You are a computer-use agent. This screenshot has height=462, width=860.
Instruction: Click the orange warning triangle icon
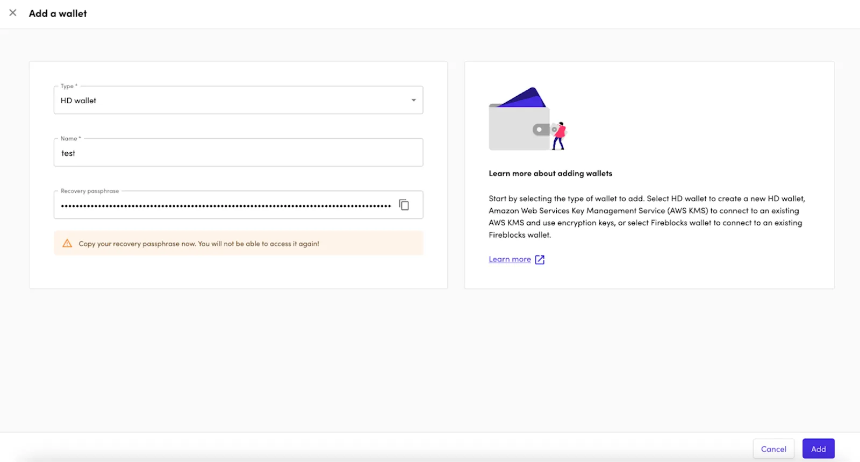coord(67,243)
